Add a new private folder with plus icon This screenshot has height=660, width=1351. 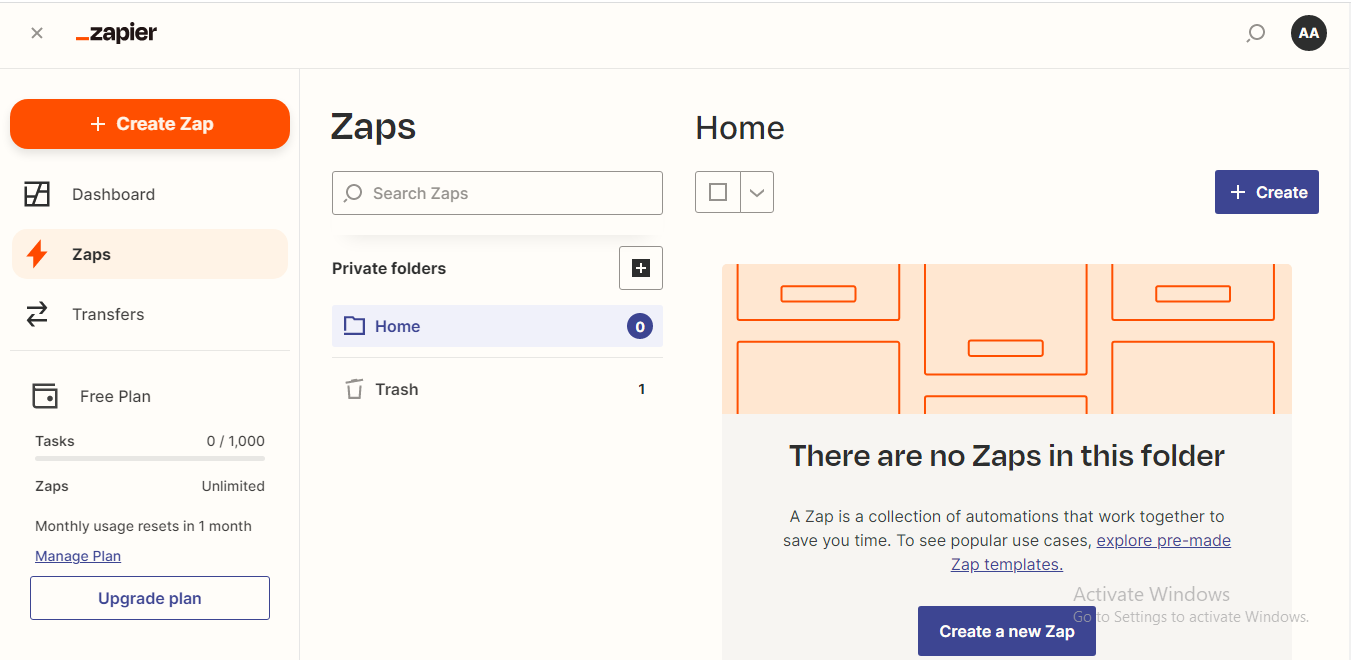click(x=641, y=268)
